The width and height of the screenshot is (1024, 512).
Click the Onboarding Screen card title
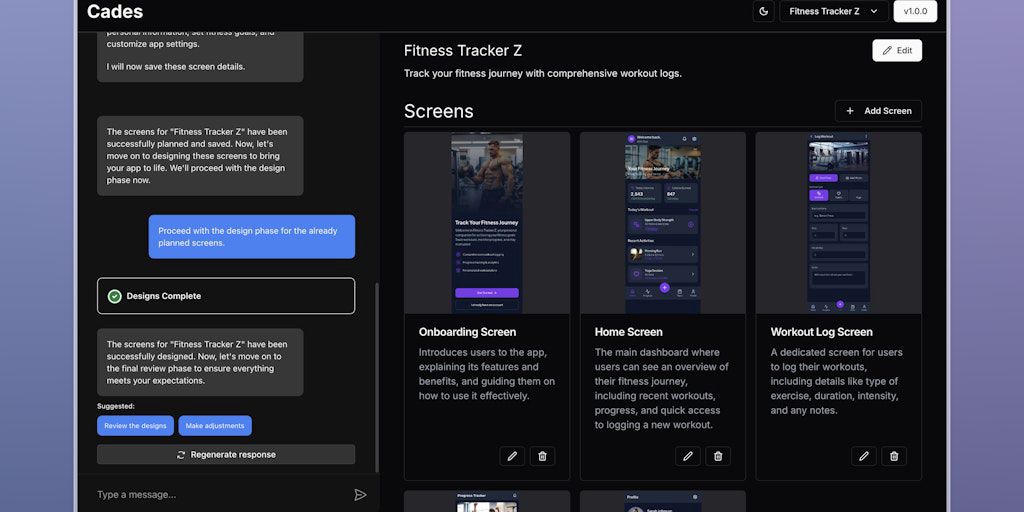pos(467,332)
